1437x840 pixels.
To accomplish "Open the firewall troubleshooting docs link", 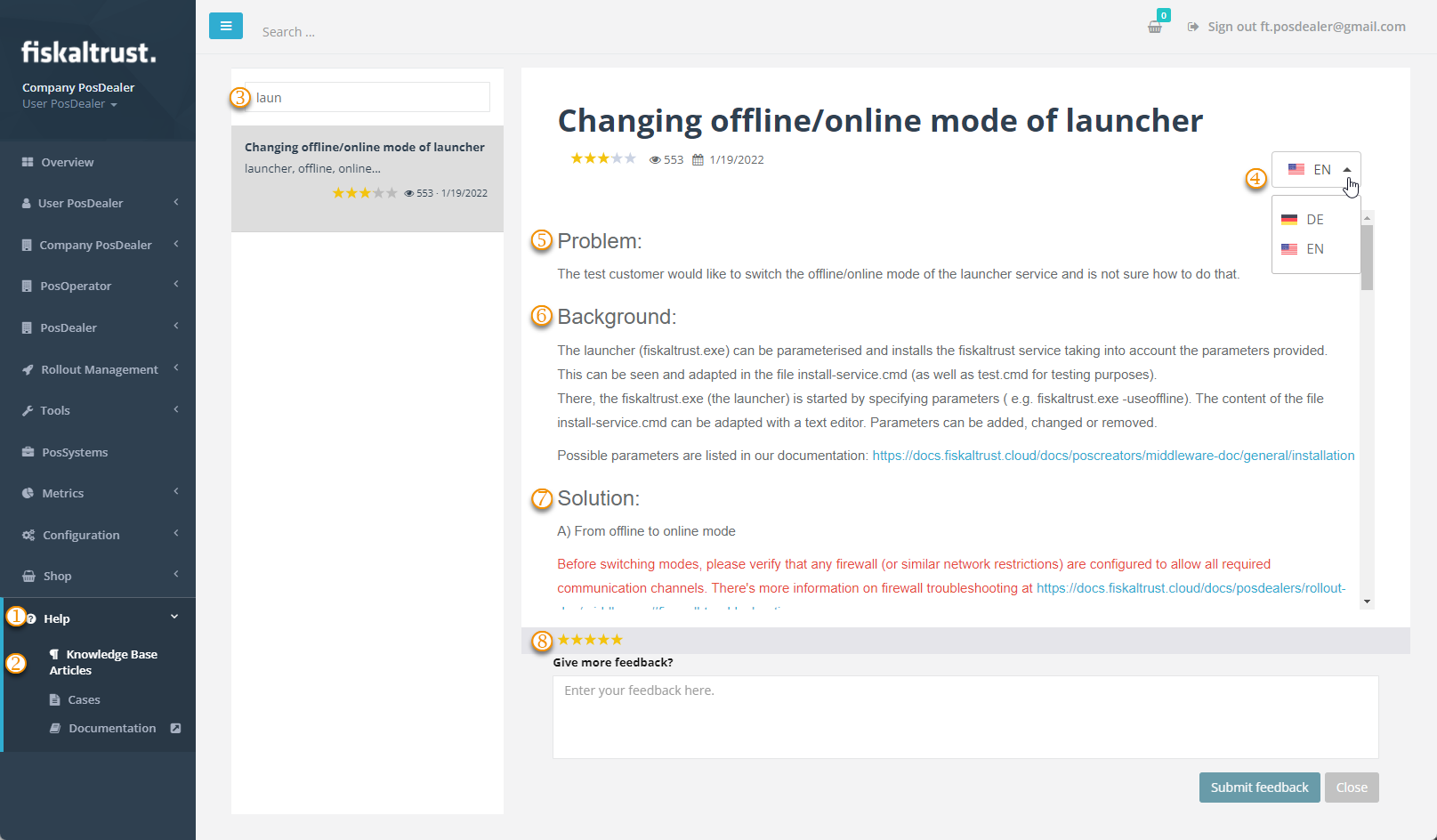I will coord(1191,588).
